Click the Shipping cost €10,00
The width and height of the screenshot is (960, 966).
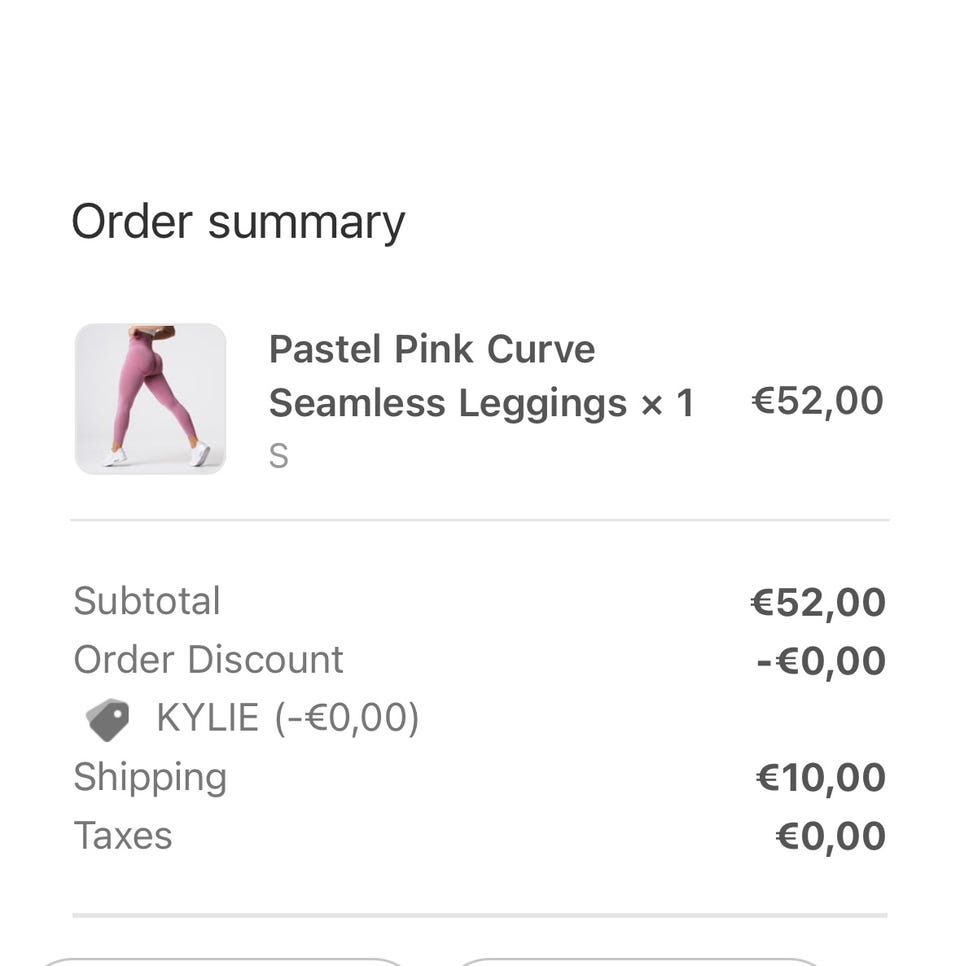click(x=821, y=778)
